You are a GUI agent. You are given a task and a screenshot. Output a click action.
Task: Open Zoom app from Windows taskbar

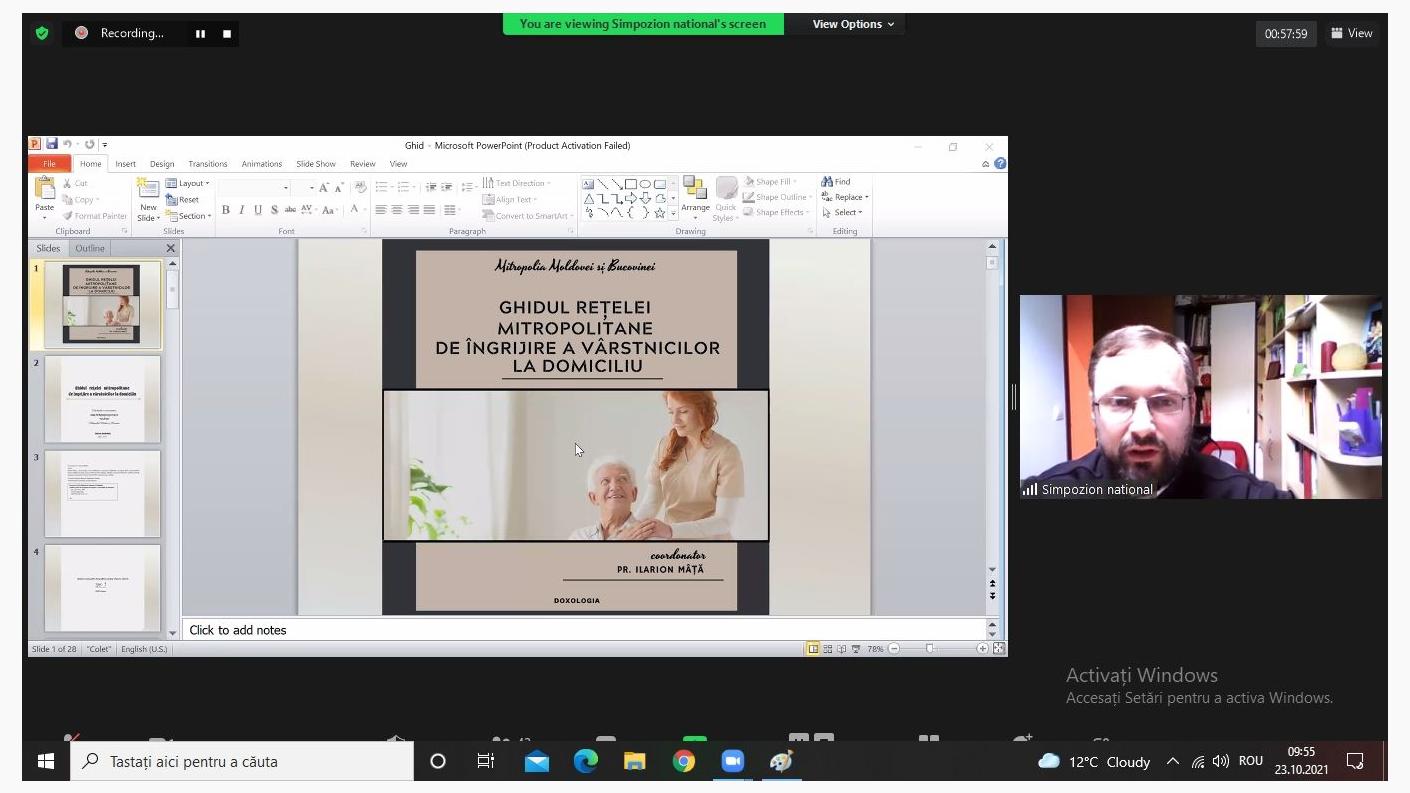pyautogui.click(x=733, y=762)
